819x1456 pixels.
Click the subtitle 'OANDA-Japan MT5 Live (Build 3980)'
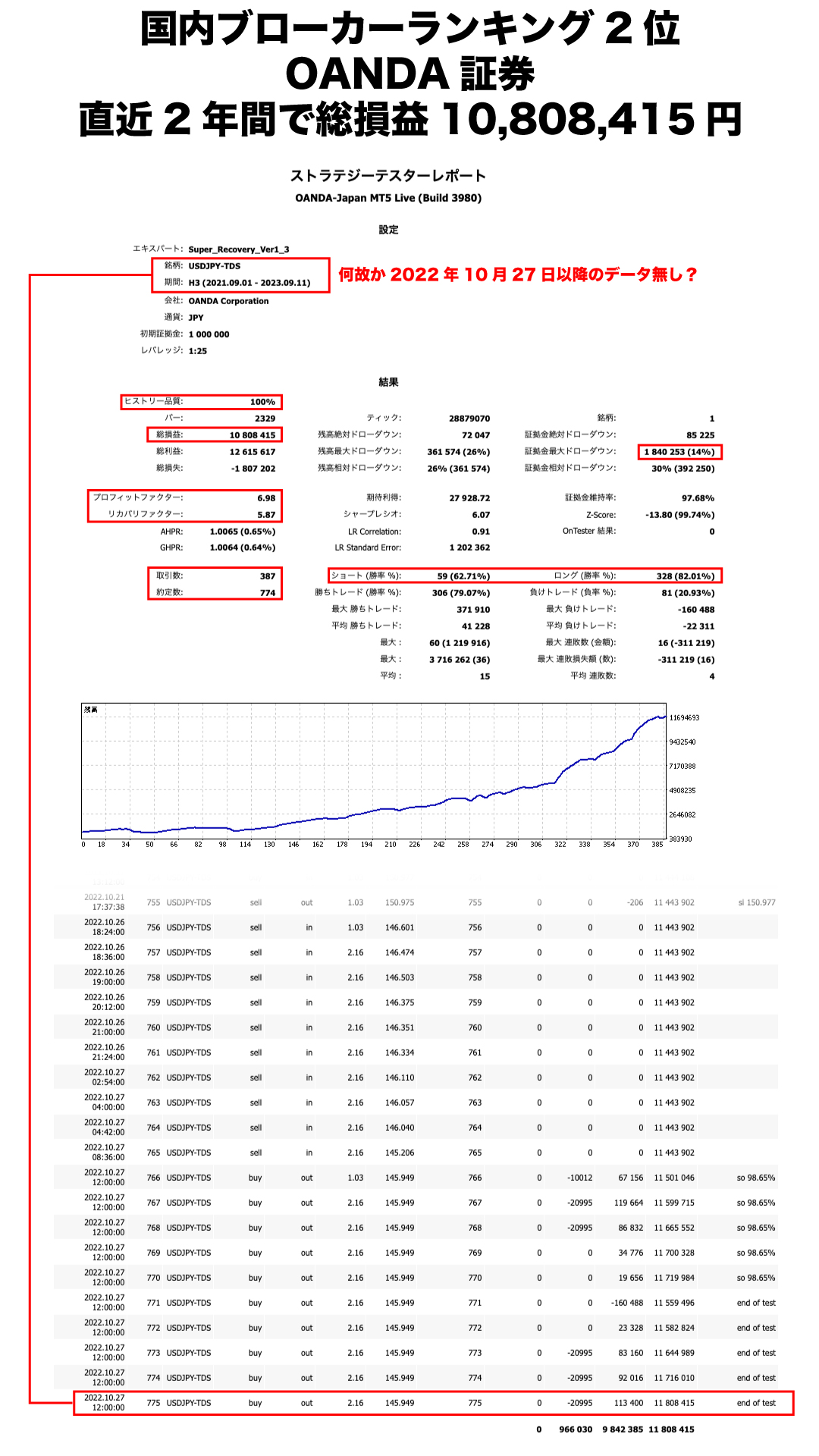(x=388, y=198)
